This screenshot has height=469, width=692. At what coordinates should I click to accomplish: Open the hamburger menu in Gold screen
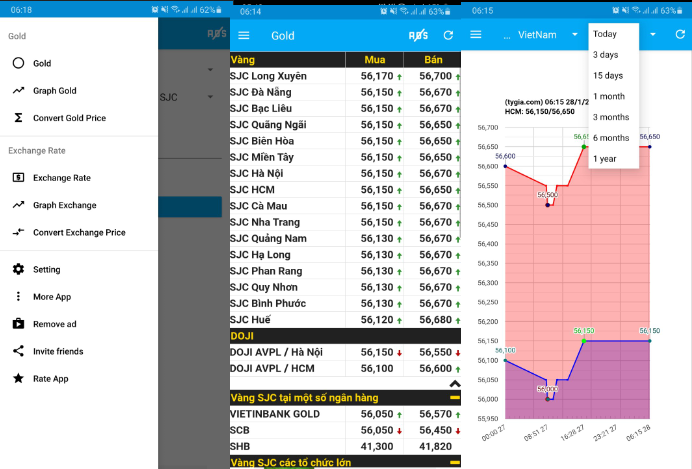point(244,36)
